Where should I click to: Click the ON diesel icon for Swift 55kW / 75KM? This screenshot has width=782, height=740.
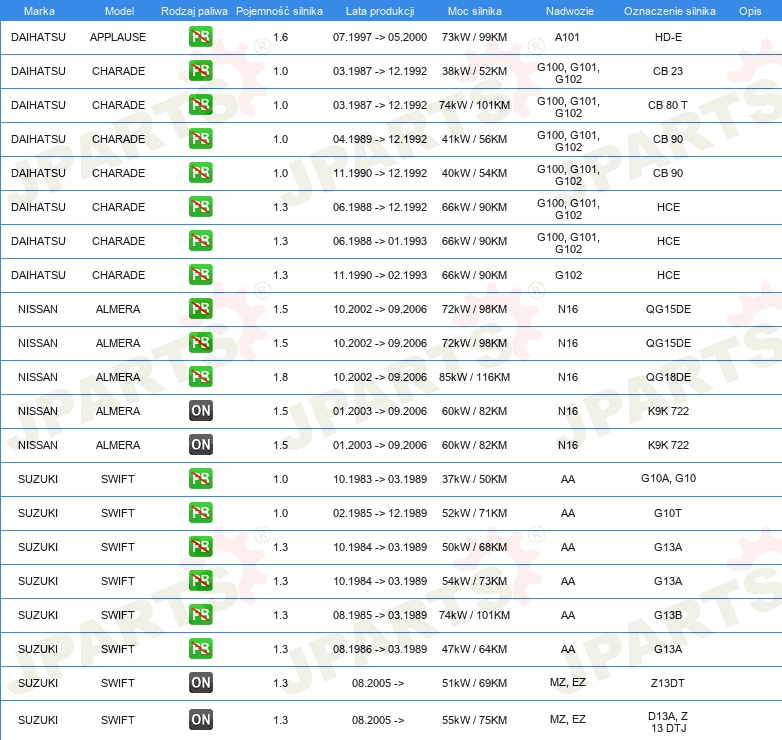point(200,719)
